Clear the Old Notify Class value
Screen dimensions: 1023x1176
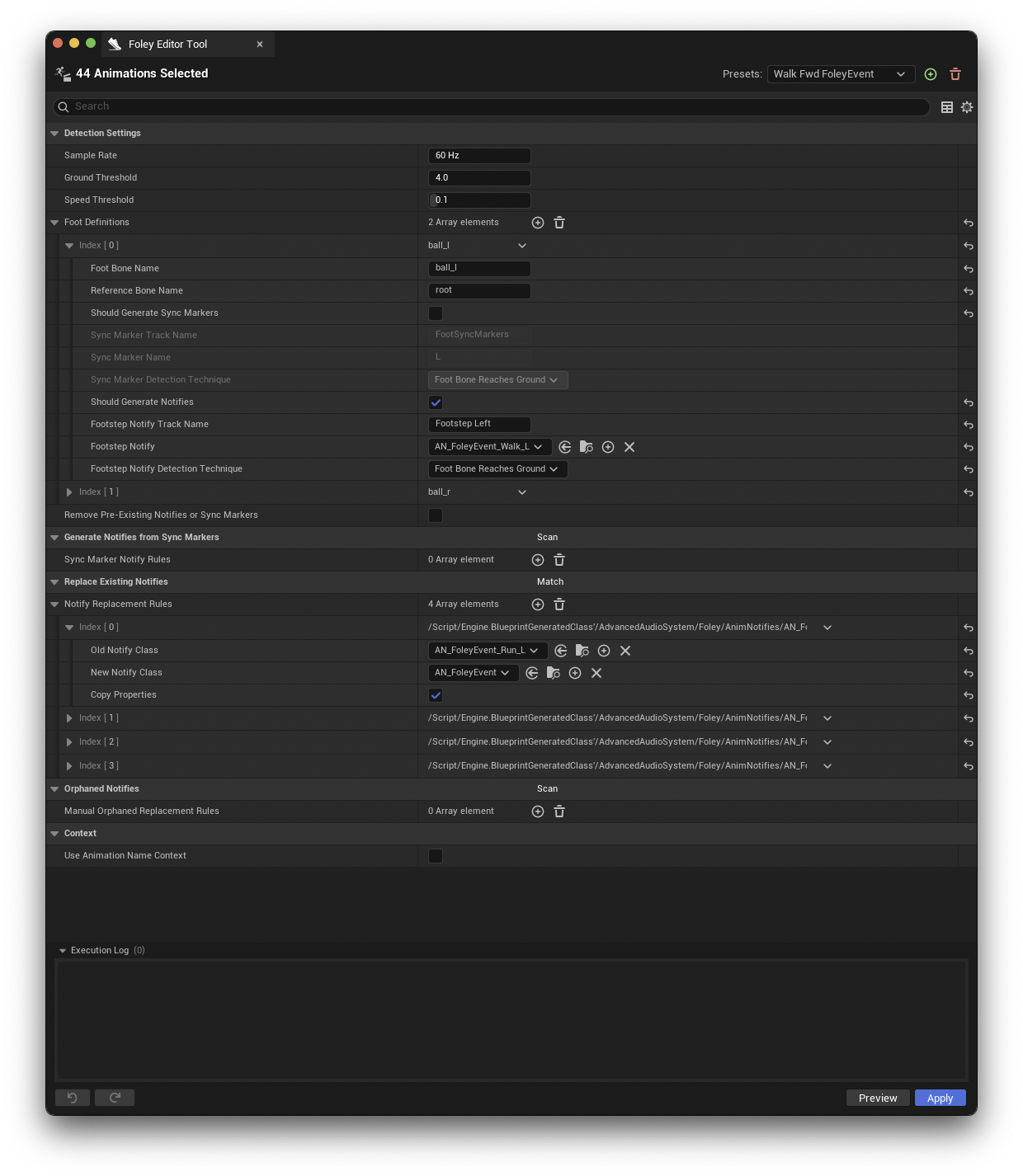pyautogui.click(x=625, y=651)
